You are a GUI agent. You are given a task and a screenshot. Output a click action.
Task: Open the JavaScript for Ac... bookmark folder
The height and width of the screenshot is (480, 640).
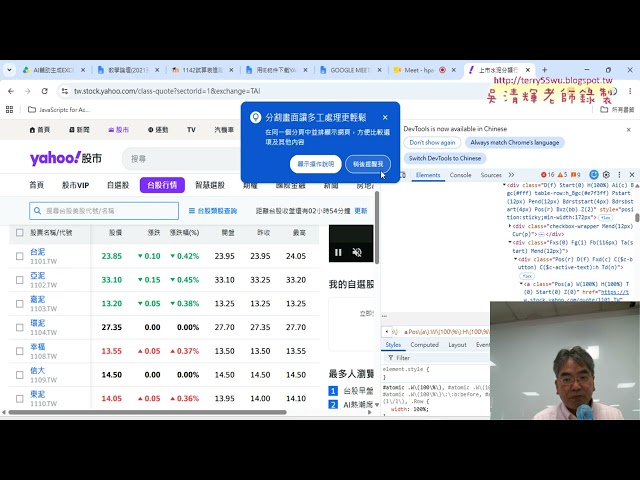(x=59, y=109)
